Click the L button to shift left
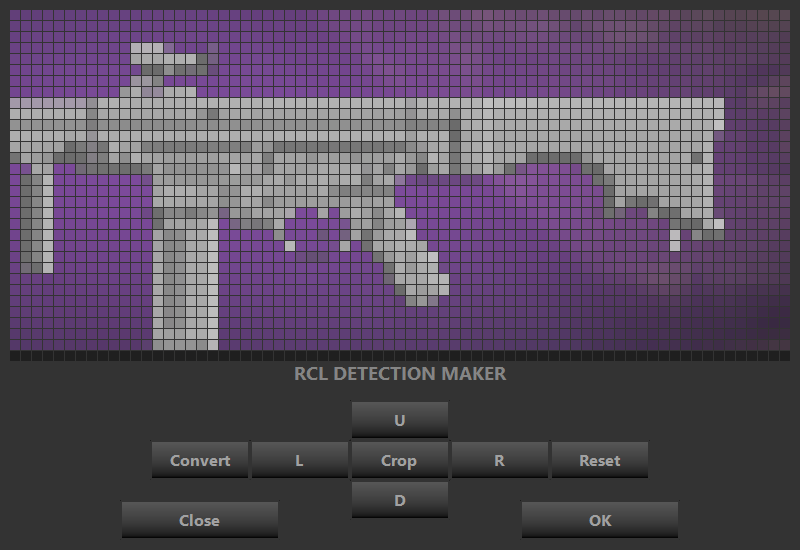800x550 pixels. pyautogui.click(x=299, y=460)
